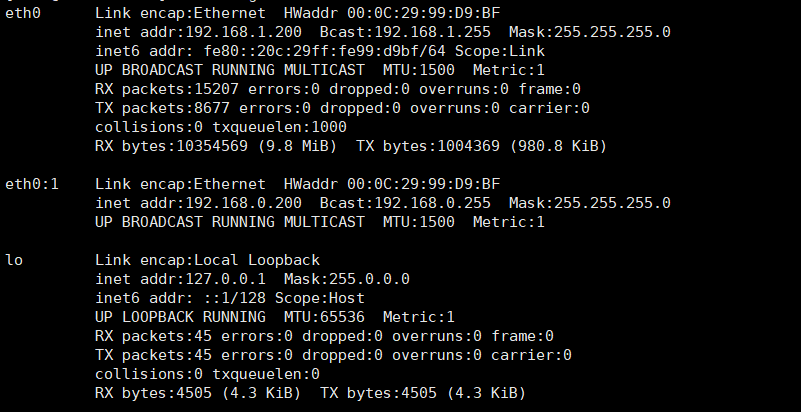The width and height of the screenshot is (801, 412).
Task: Click Local Loopback encapsulation text
Action: (x=257, y=260)
